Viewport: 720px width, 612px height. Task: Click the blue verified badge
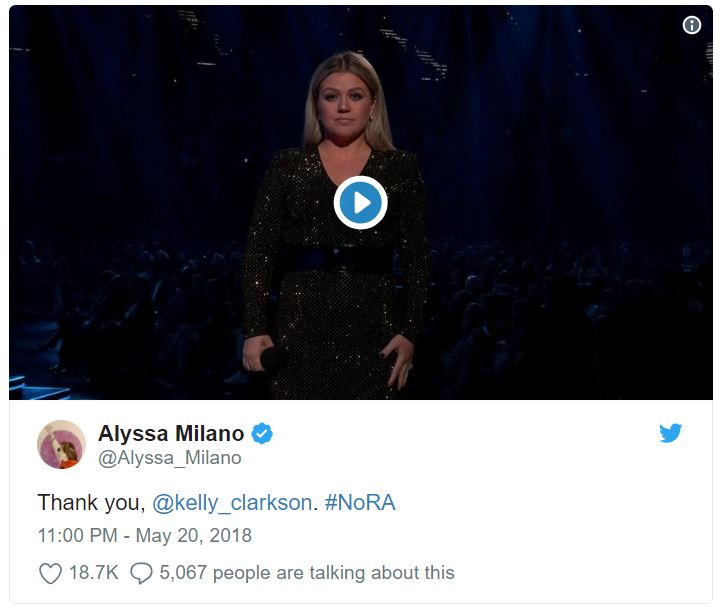point(262,433)
